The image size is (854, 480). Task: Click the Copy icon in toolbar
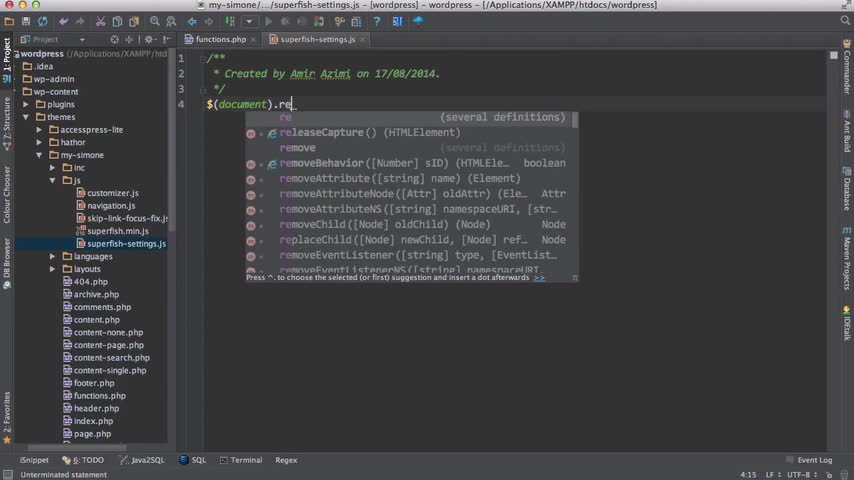point(117,21)
